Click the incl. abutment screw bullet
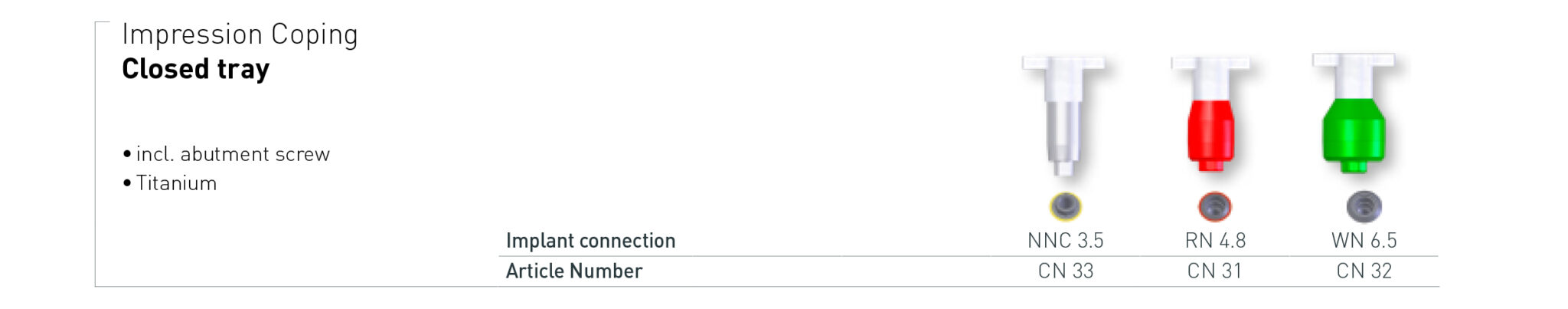The image size is (1568, 309). click(232, 154)
